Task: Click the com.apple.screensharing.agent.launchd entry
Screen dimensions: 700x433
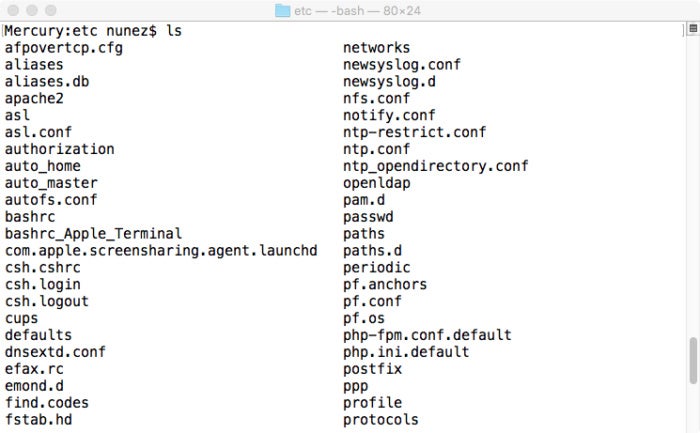Action: (161, 251)
